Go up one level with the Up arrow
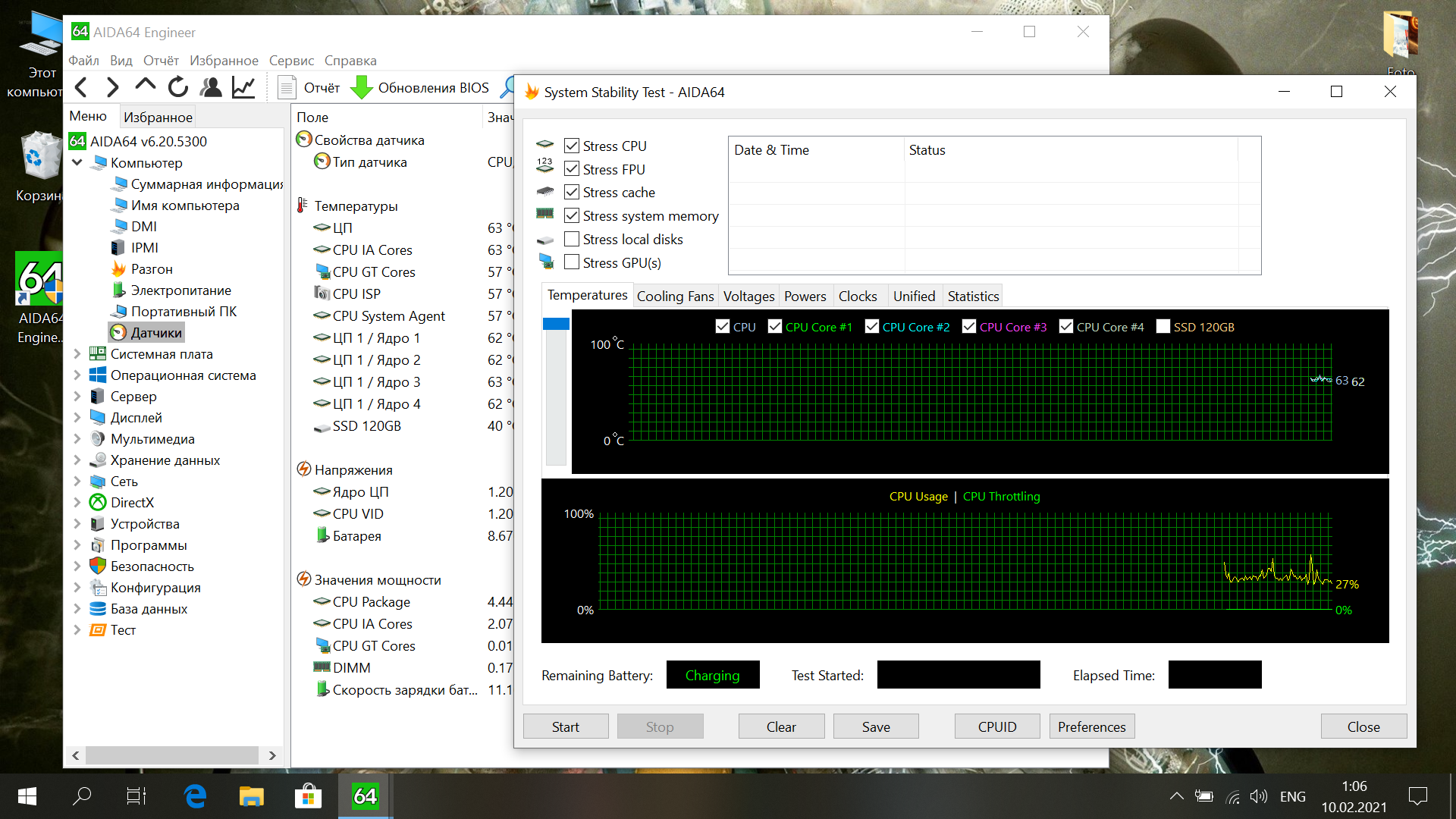The image size is (1456, 819). (145, 86)
